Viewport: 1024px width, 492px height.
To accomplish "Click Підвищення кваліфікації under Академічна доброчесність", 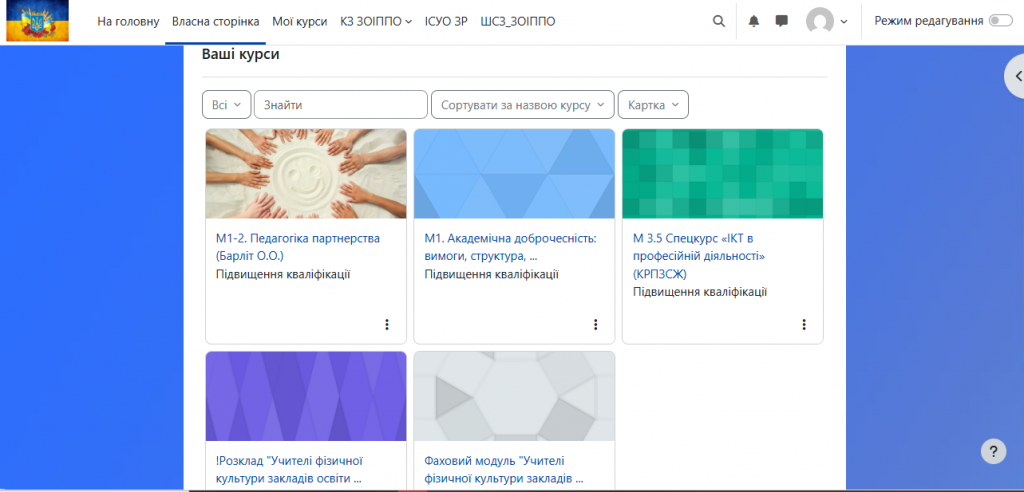I will [x=491, y=274].
